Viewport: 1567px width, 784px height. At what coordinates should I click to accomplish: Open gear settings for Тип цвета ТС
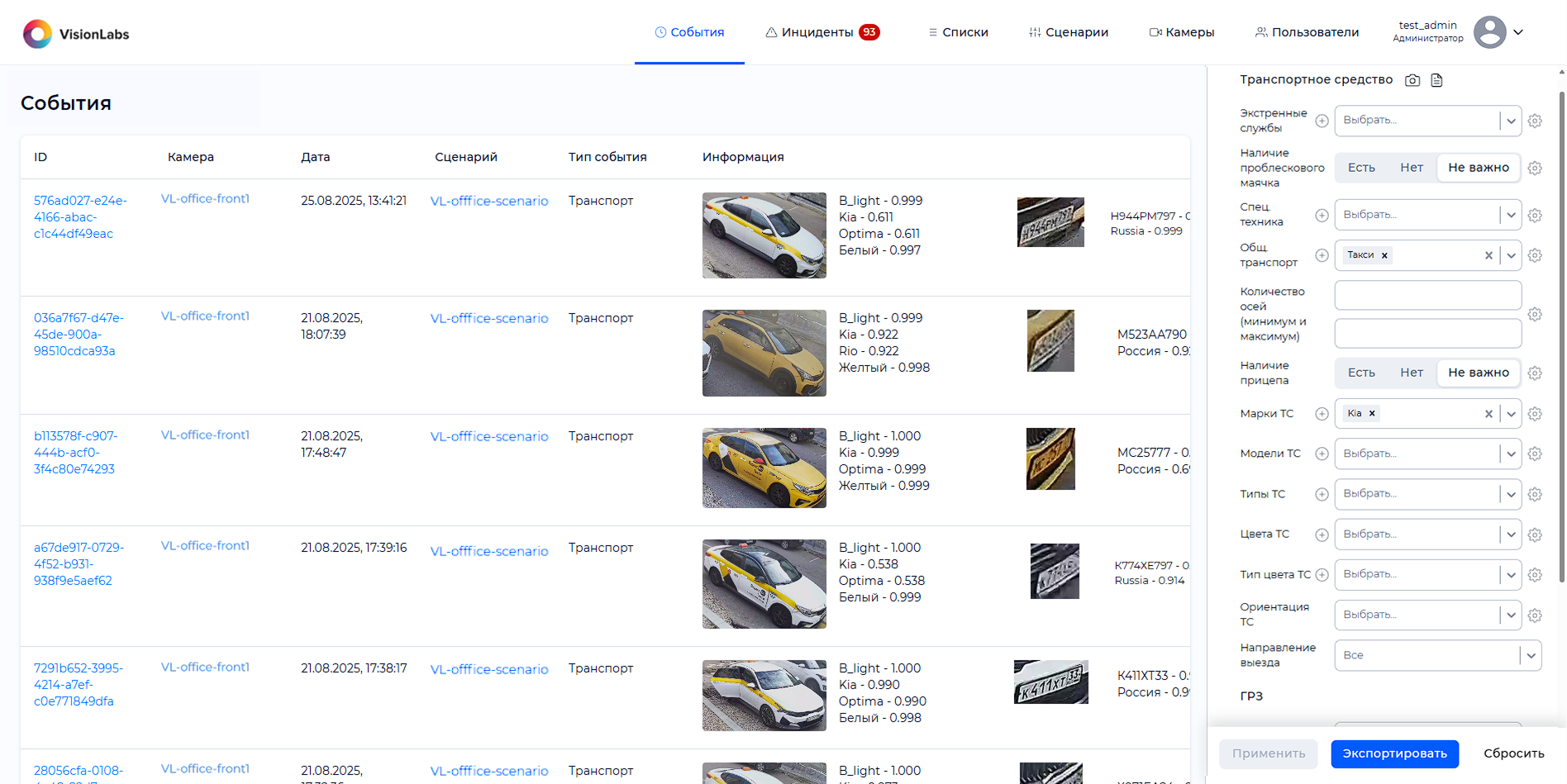click(x=1535, y=575)
